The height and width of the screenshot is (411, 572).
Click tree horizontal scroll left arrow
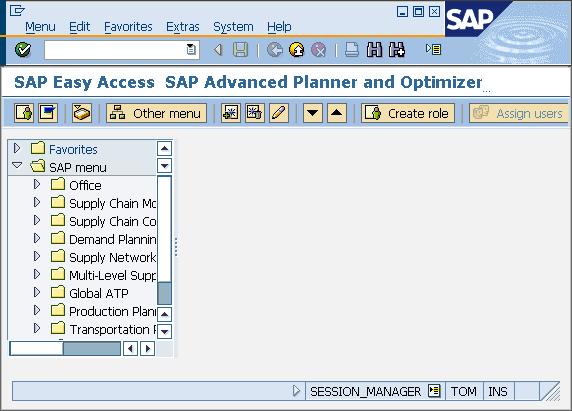(x=130, y=348)
